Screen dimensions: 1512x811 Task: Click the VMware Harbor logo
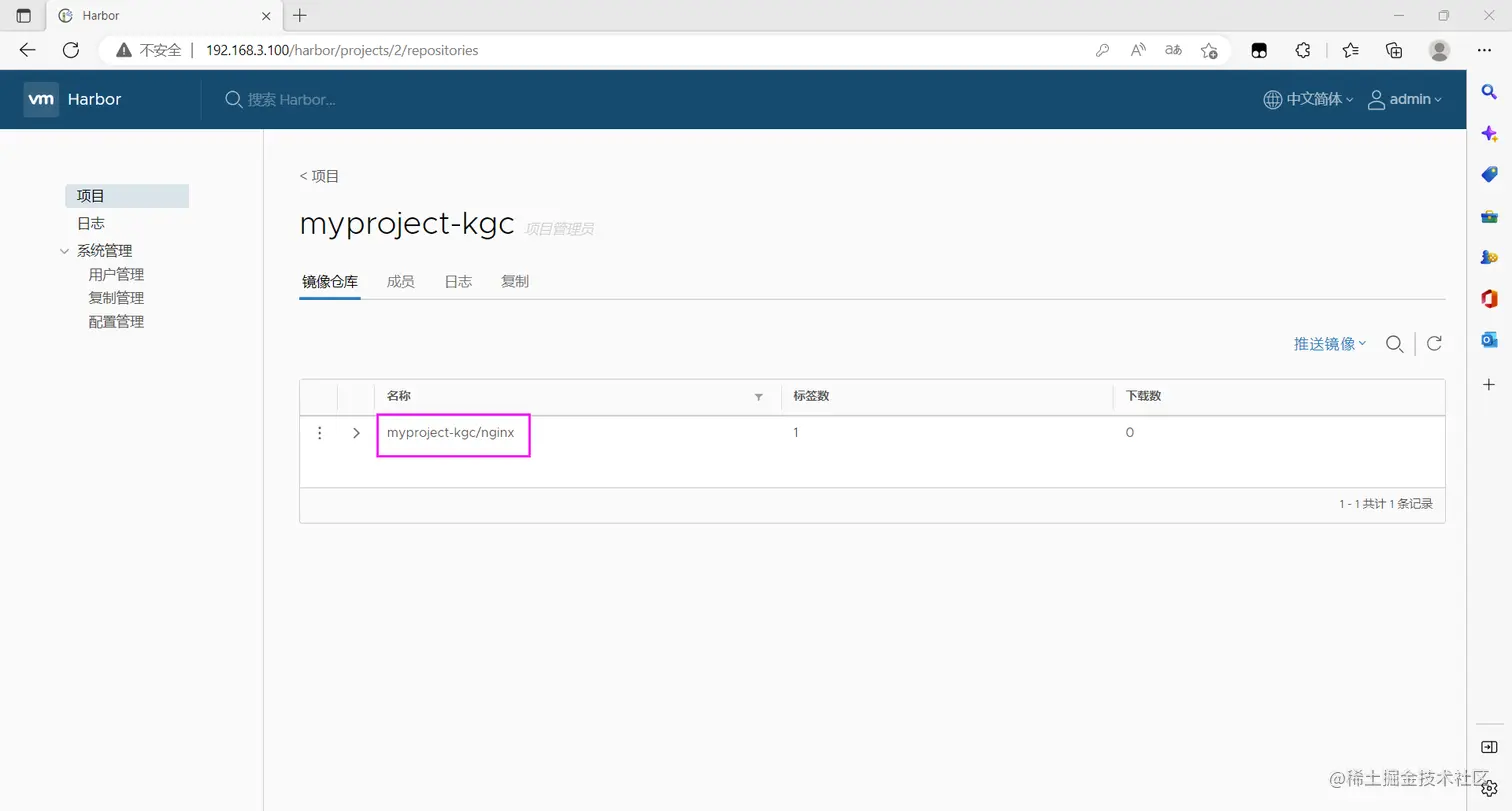[x=41, y=99]
